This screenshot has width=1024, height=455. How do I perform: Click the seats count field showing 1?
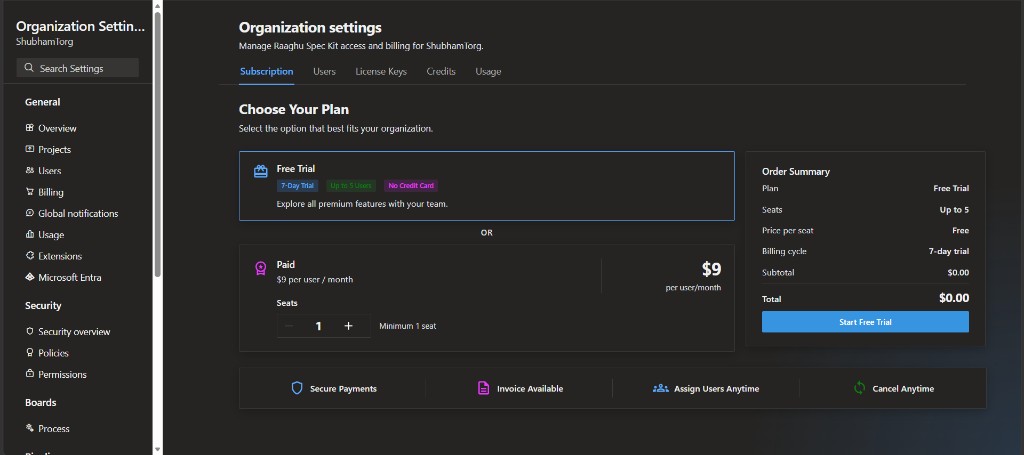coord(319,326)
